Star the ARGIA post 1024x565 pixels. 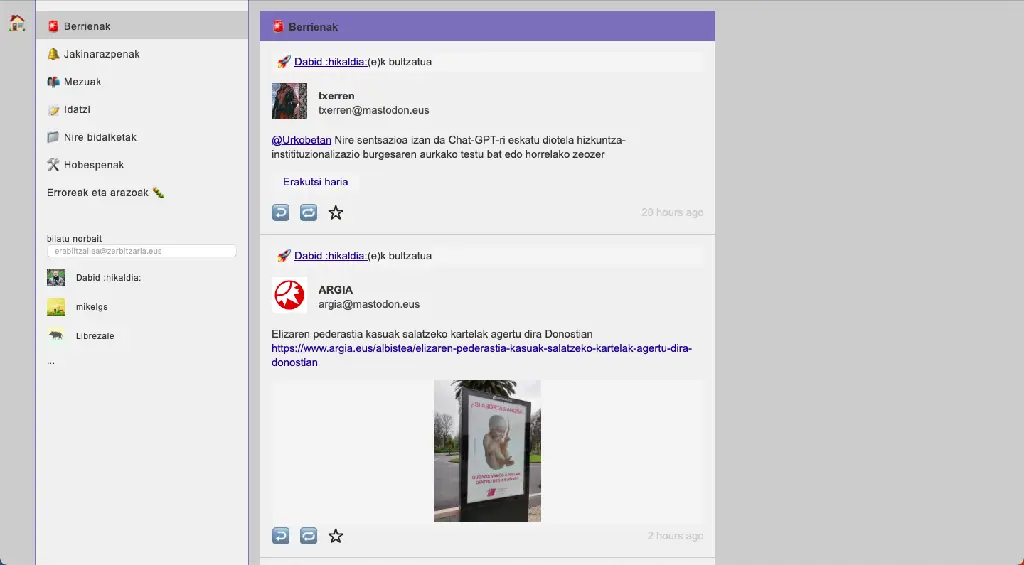point(336,536)
